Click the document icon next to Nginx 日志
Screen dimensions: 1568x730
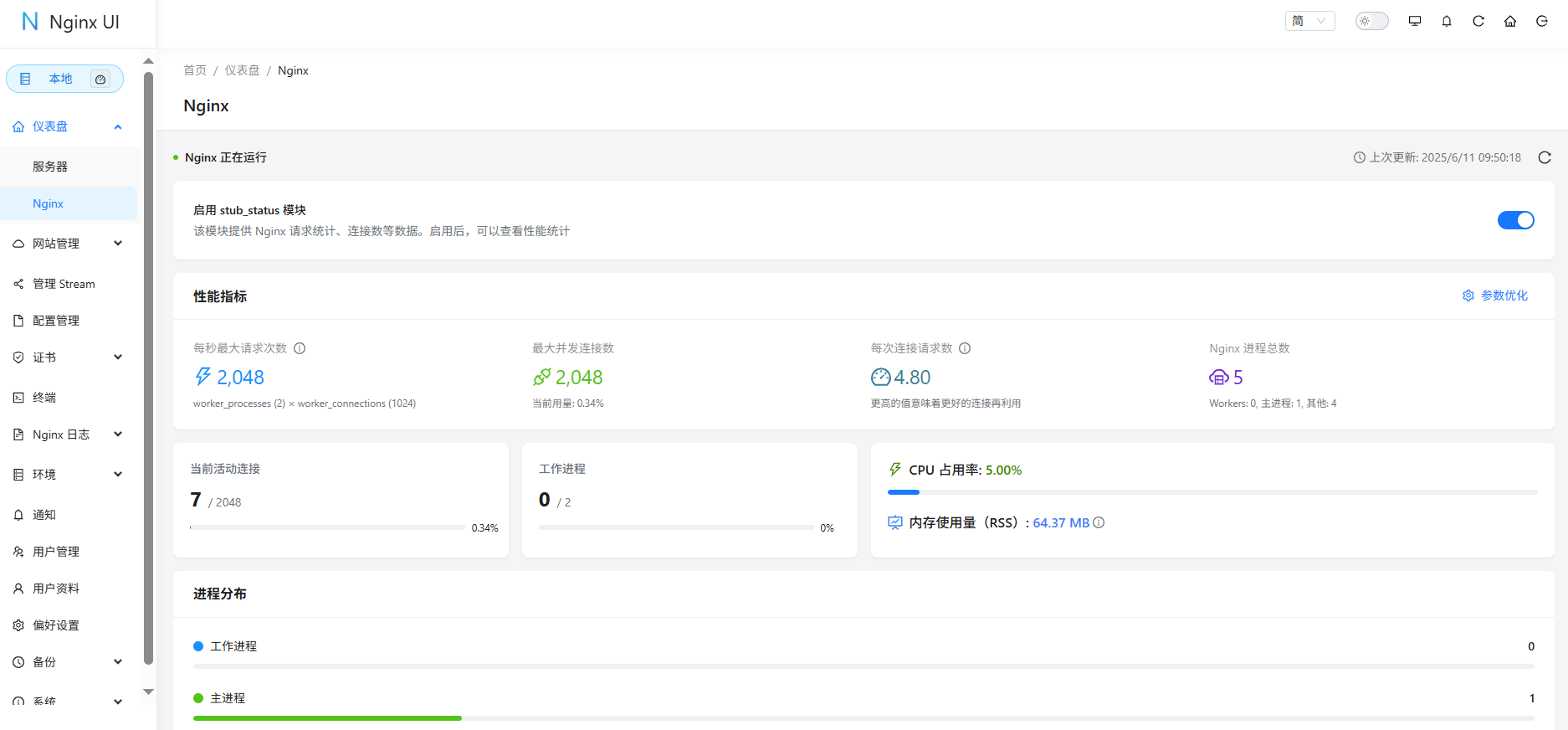[x=18, y=434]
